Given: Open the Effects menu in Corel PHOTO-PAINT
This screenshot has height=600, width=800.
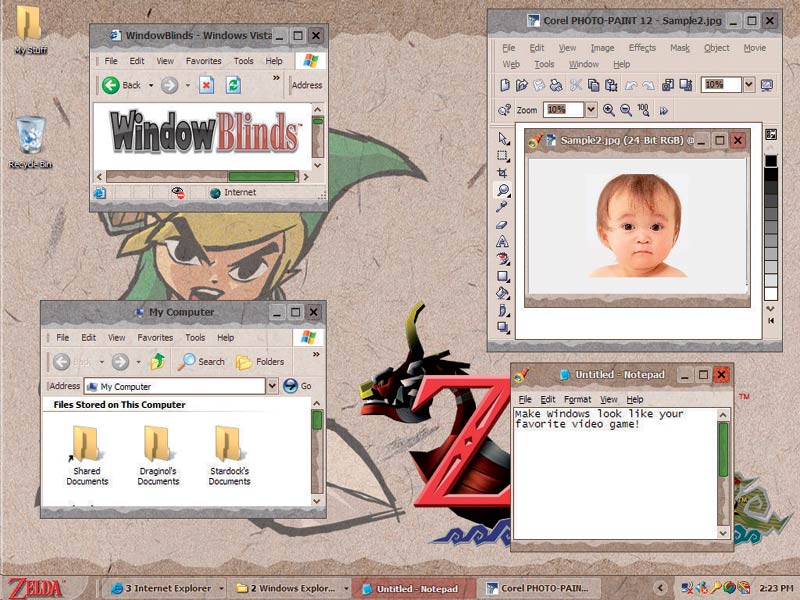Looking at the screenshot, I should pyautogui.click(x=642, y=48).
